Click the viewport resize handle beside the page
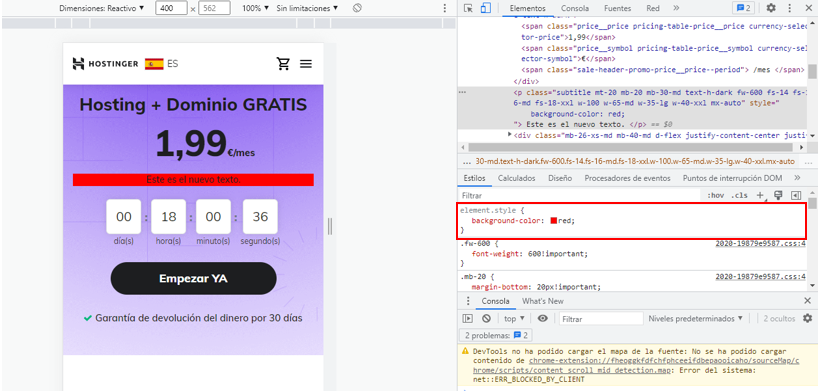Viewport: 819px width, 391px height. point(330,226)
